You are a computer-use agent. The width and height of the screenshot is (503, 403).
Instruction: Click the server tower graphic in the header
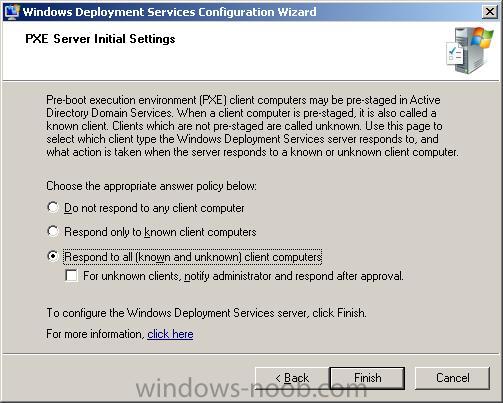[475, 50]
